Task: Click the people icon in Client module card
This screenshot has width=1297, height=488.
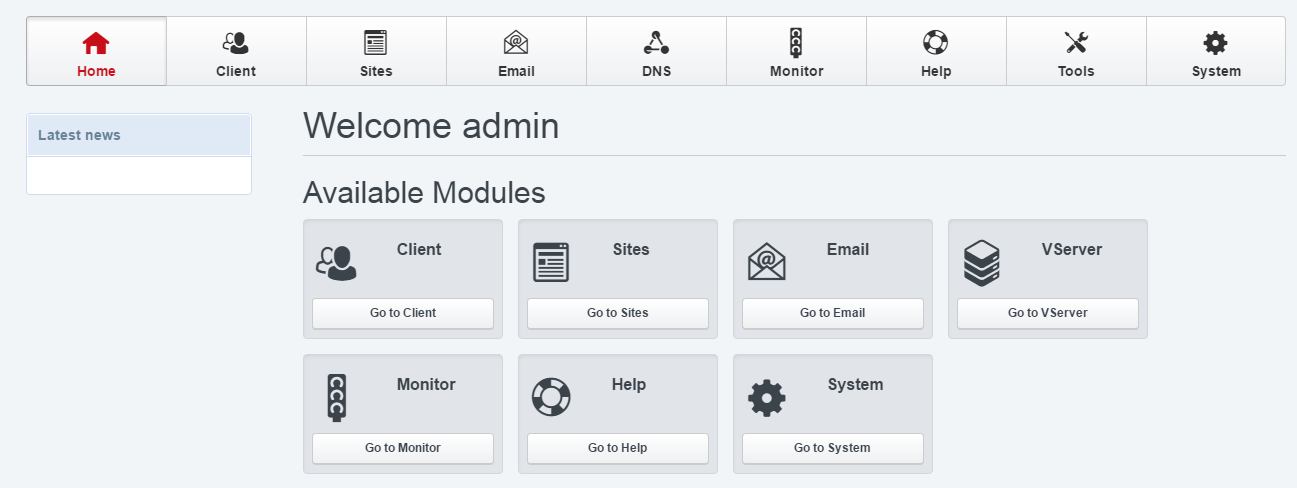Action: (336, 262)
